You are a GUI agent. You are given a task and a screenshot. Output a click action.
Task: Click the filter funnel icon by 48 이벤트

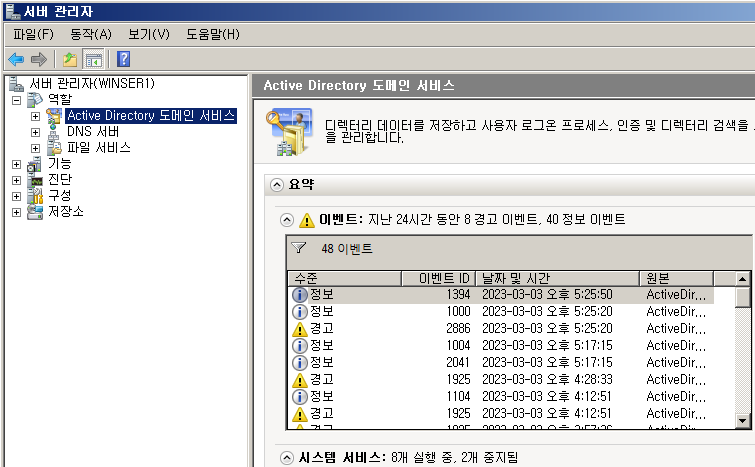click(x=299, y=248)
